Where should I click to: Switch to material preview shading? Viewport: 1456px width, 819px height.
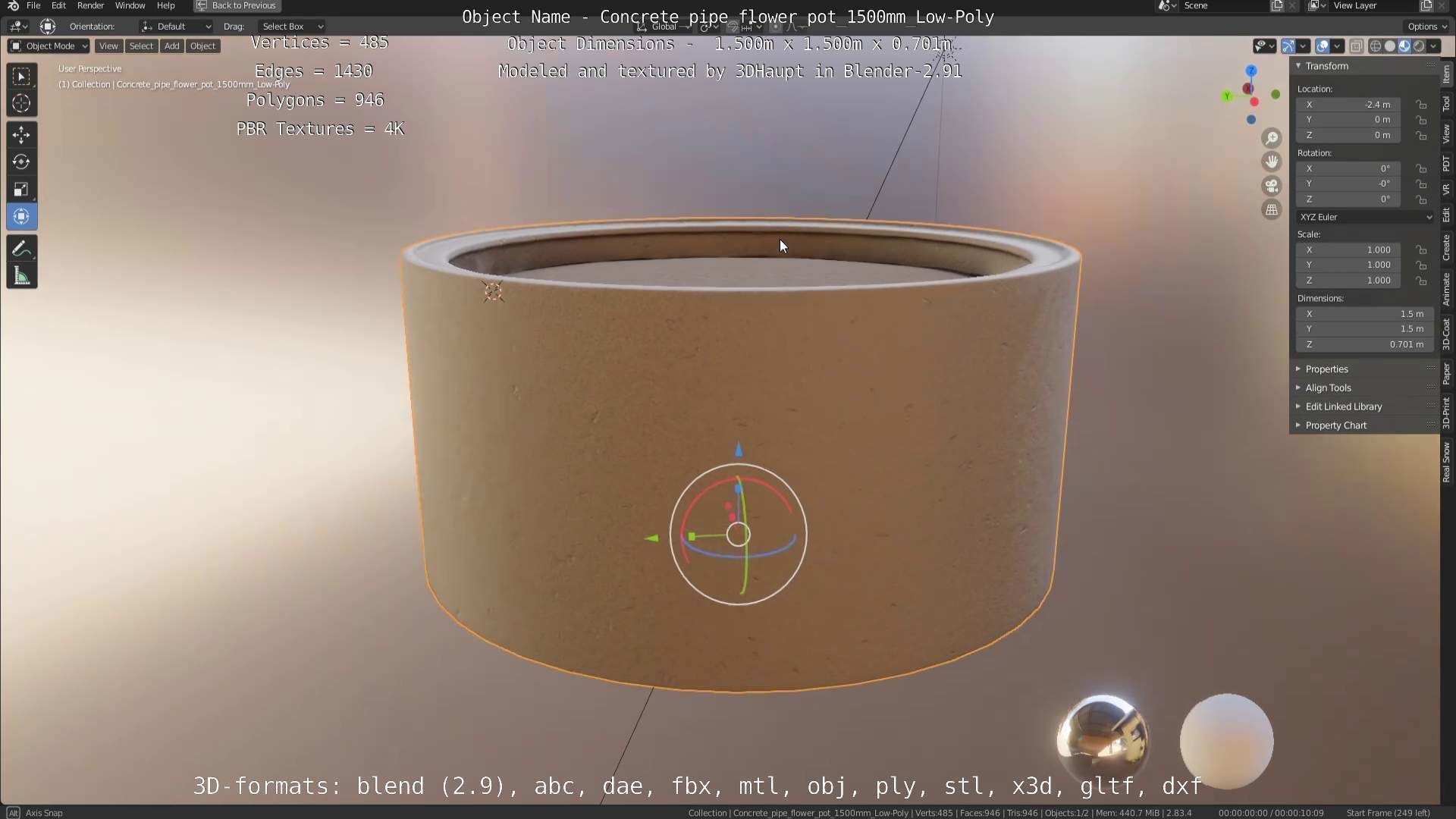(1404, 46)
